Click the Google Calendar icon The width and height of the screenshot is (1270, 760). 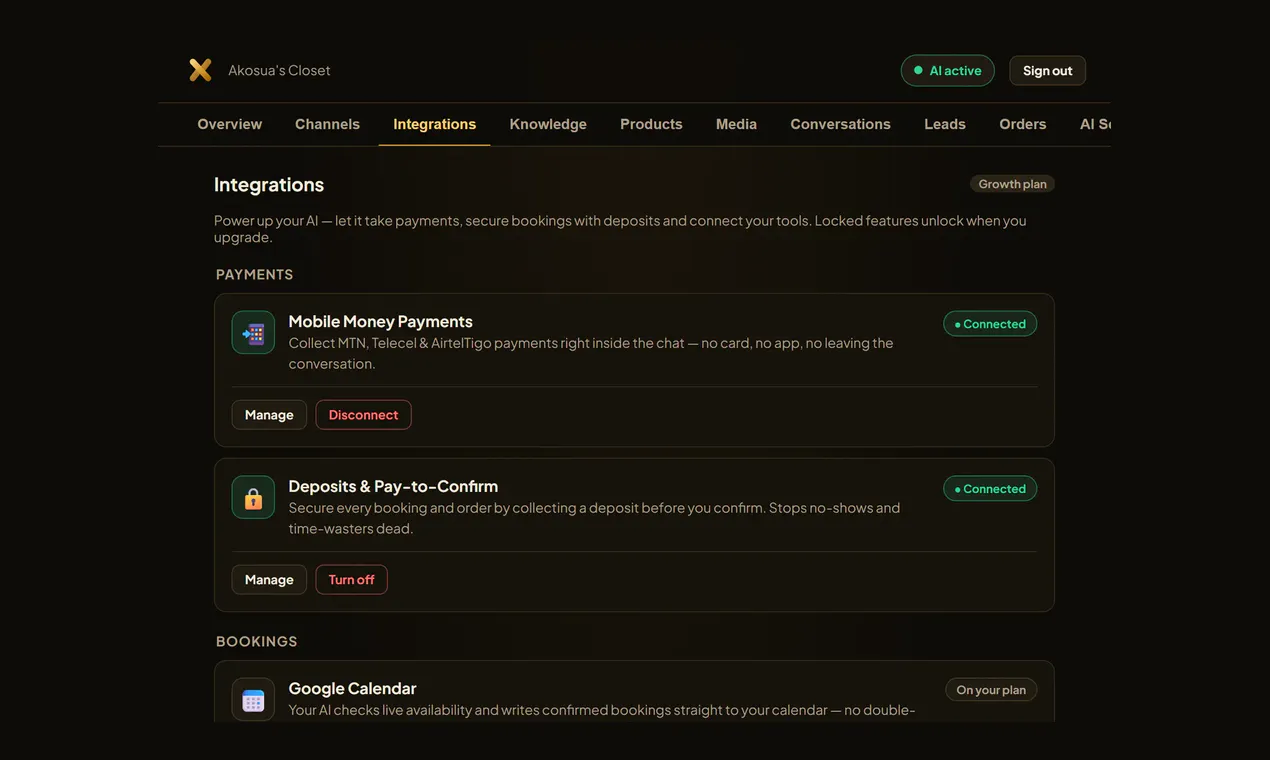pyautogui.click(x=253, y=700)
